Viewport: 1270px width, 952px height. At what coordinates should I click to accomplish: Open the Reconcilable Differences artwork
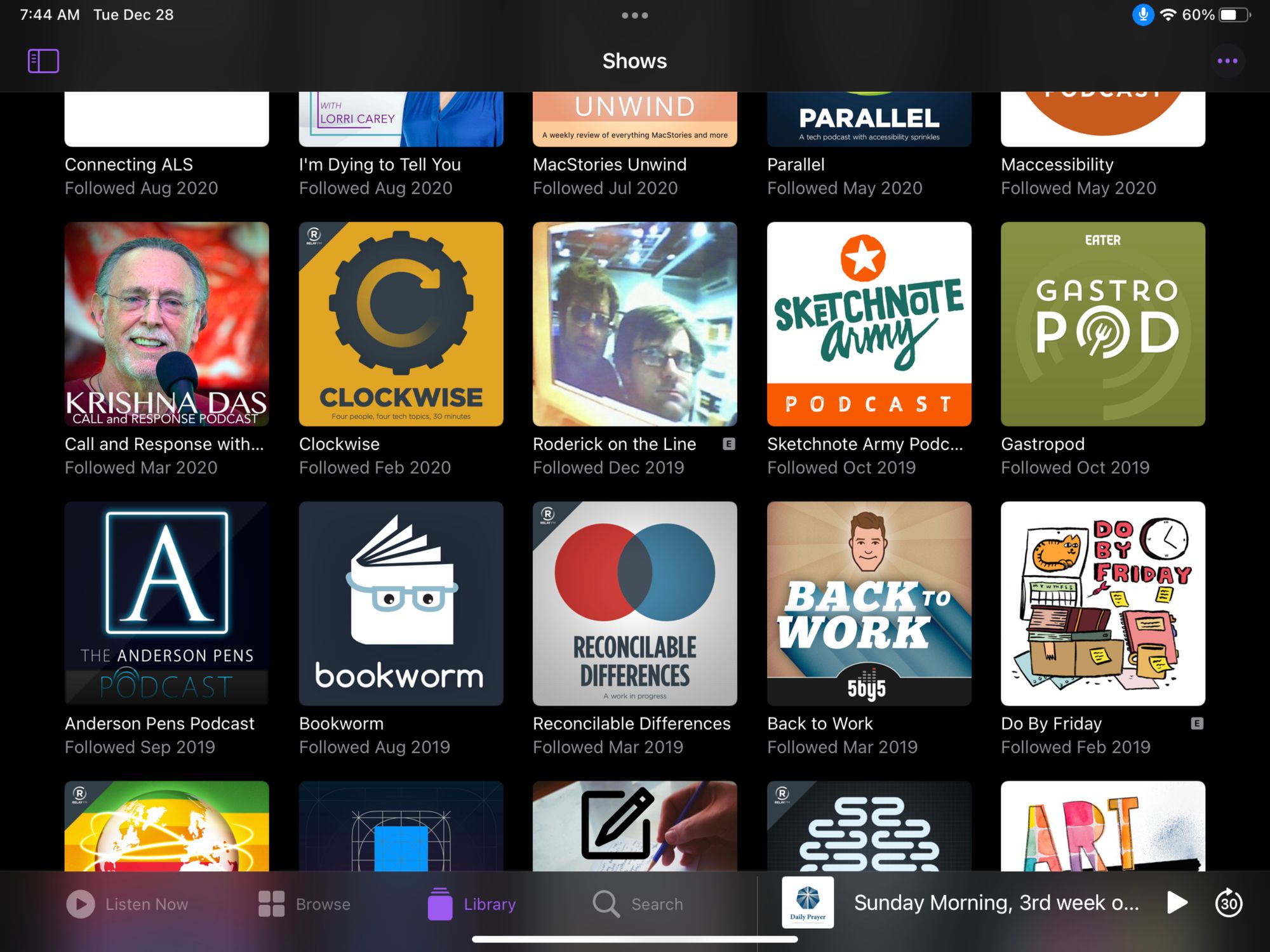tap(635, 604)
